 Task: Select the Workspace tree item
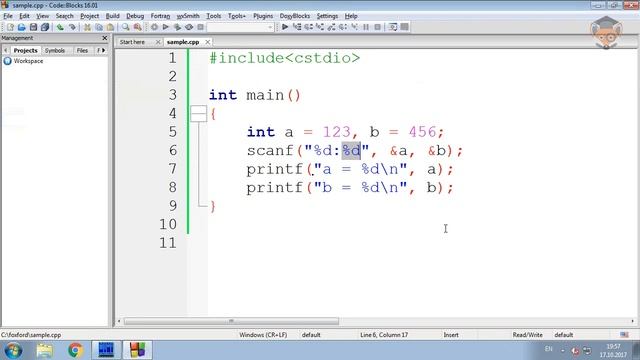click(28, 61)
